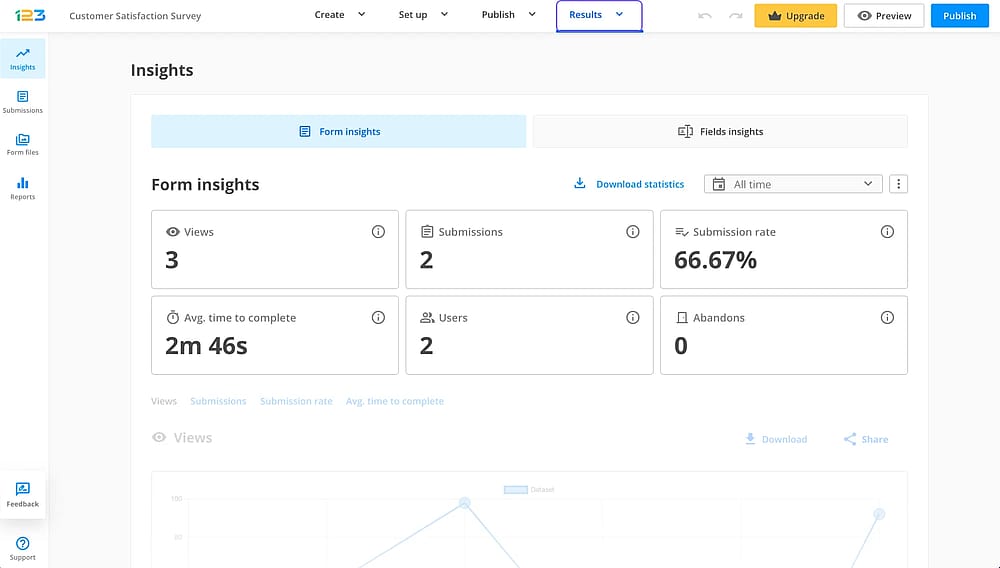This screenshot has height=568, width=1000.
Task: Click the undo arrow icon
Action: tap(705, 15)
